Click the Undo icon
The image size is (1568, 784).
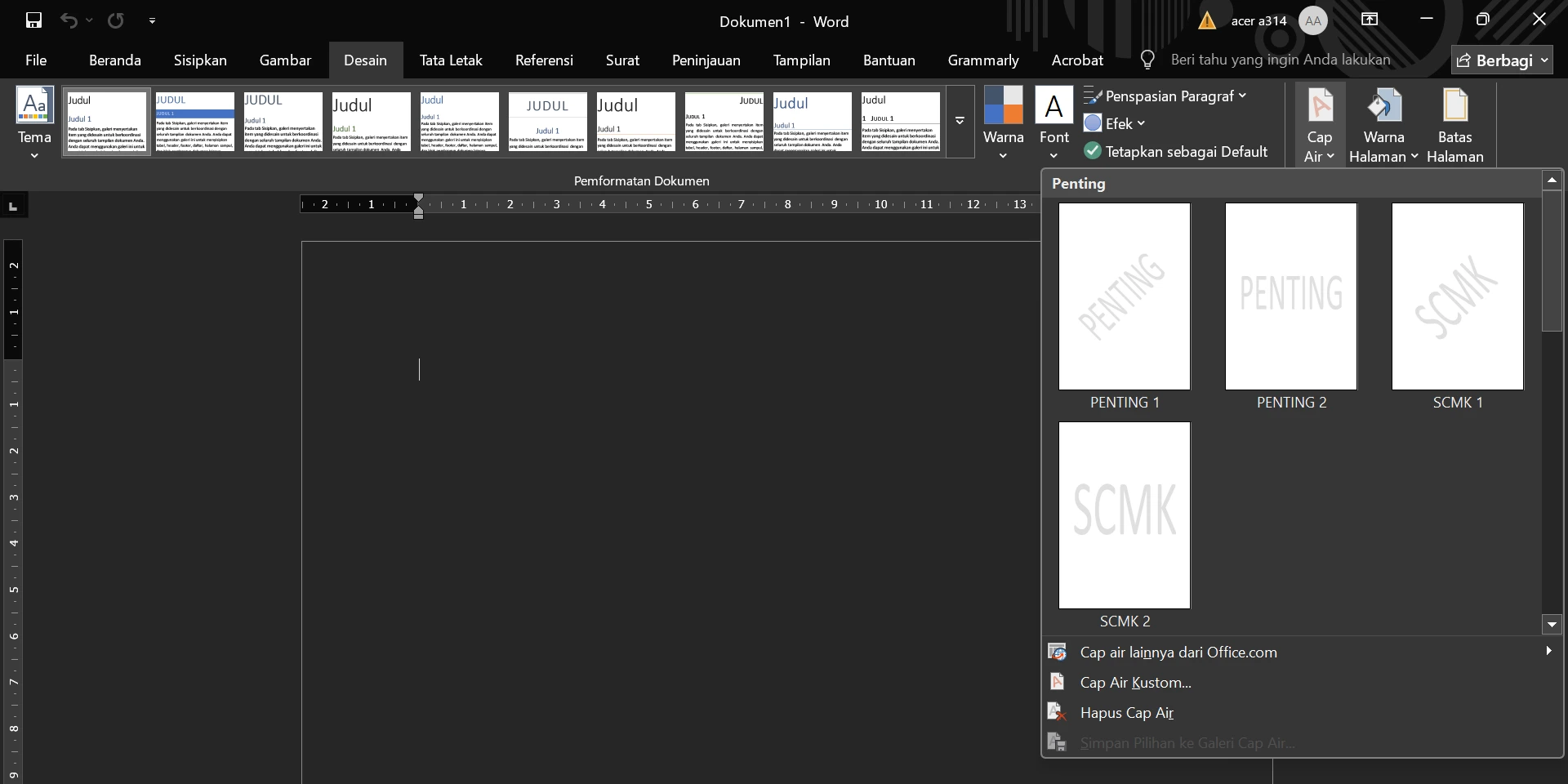point(69,20)
